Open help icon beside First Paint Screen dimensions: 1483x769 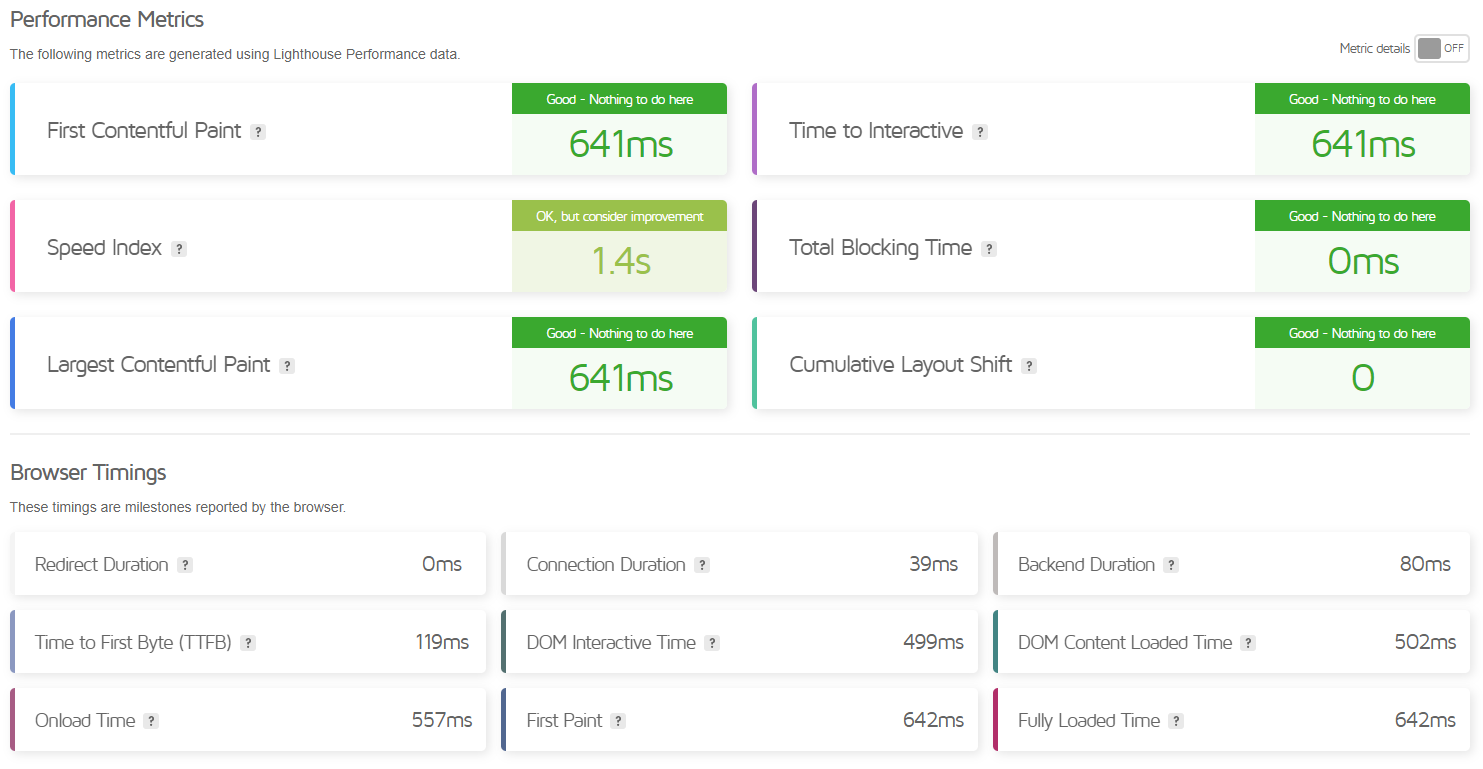point(619,721)
